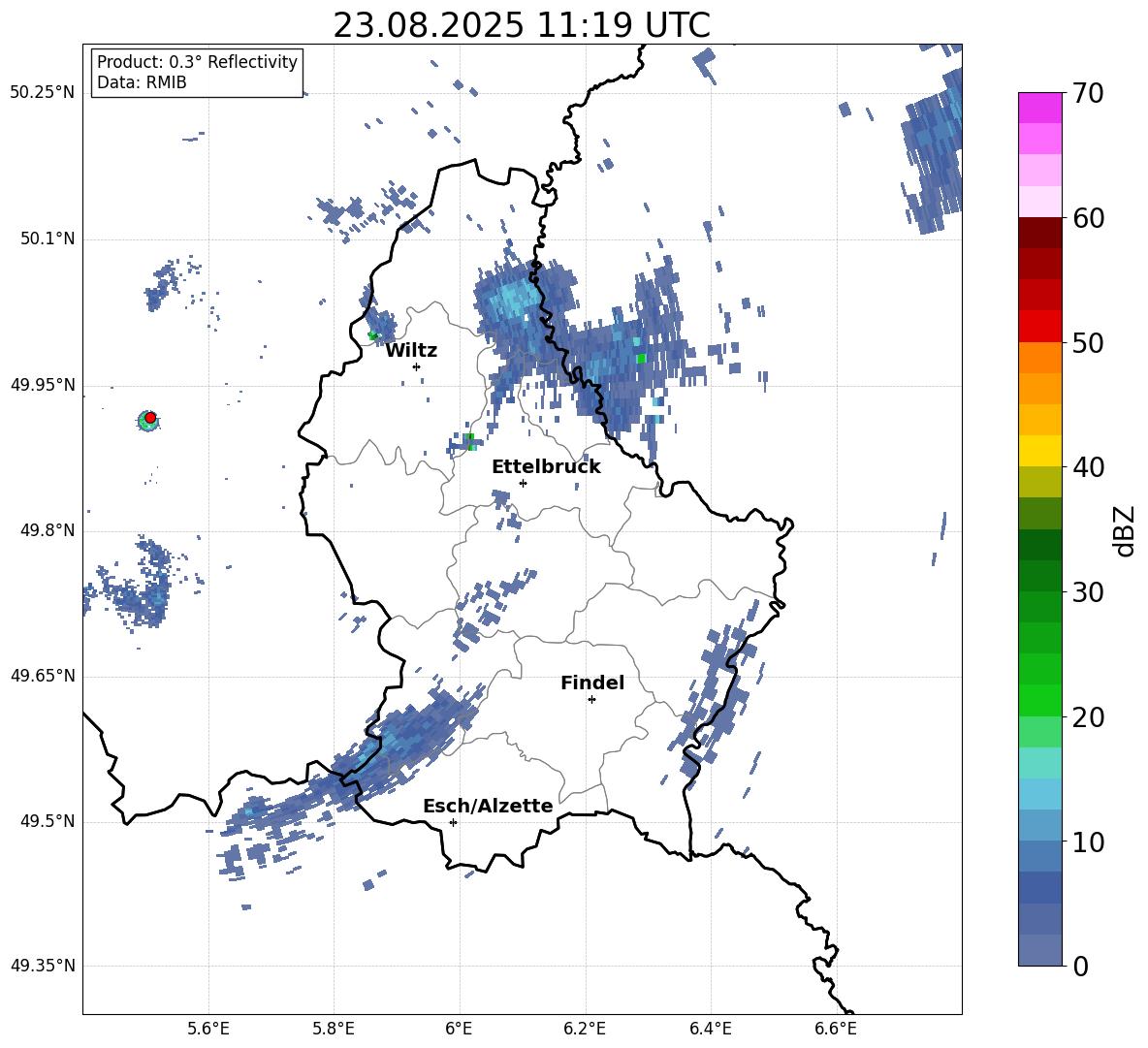Viewport: 1148px width, 1048px height.
Task: Click the cross marker below Findel
Action: point(591,700)
